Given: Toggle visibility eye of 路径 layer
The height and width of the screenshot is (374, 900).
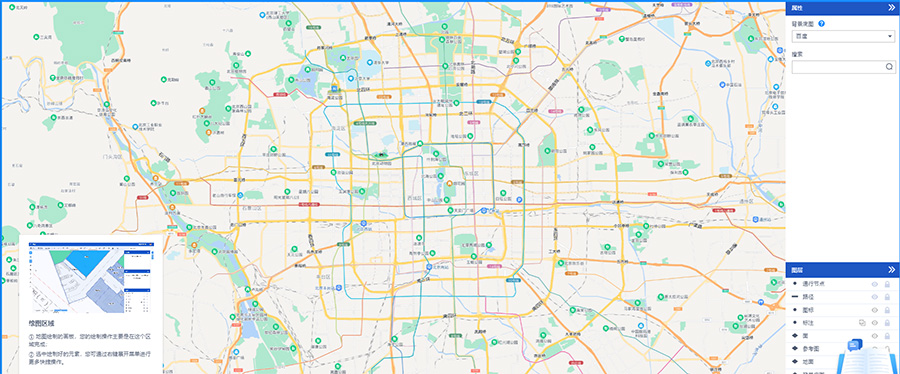Looking at the screenshot, I should 875,297.
